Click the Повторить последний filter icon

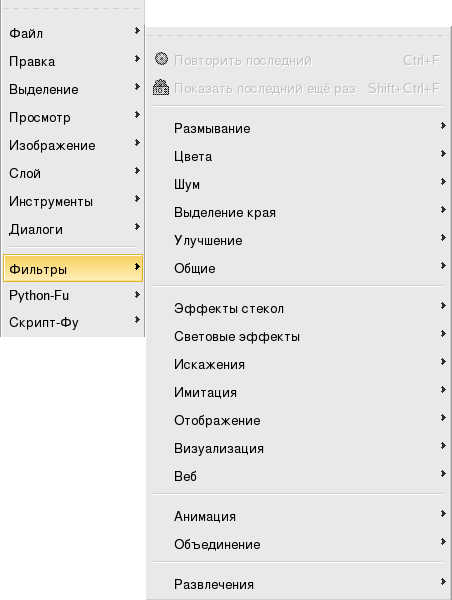161,59
